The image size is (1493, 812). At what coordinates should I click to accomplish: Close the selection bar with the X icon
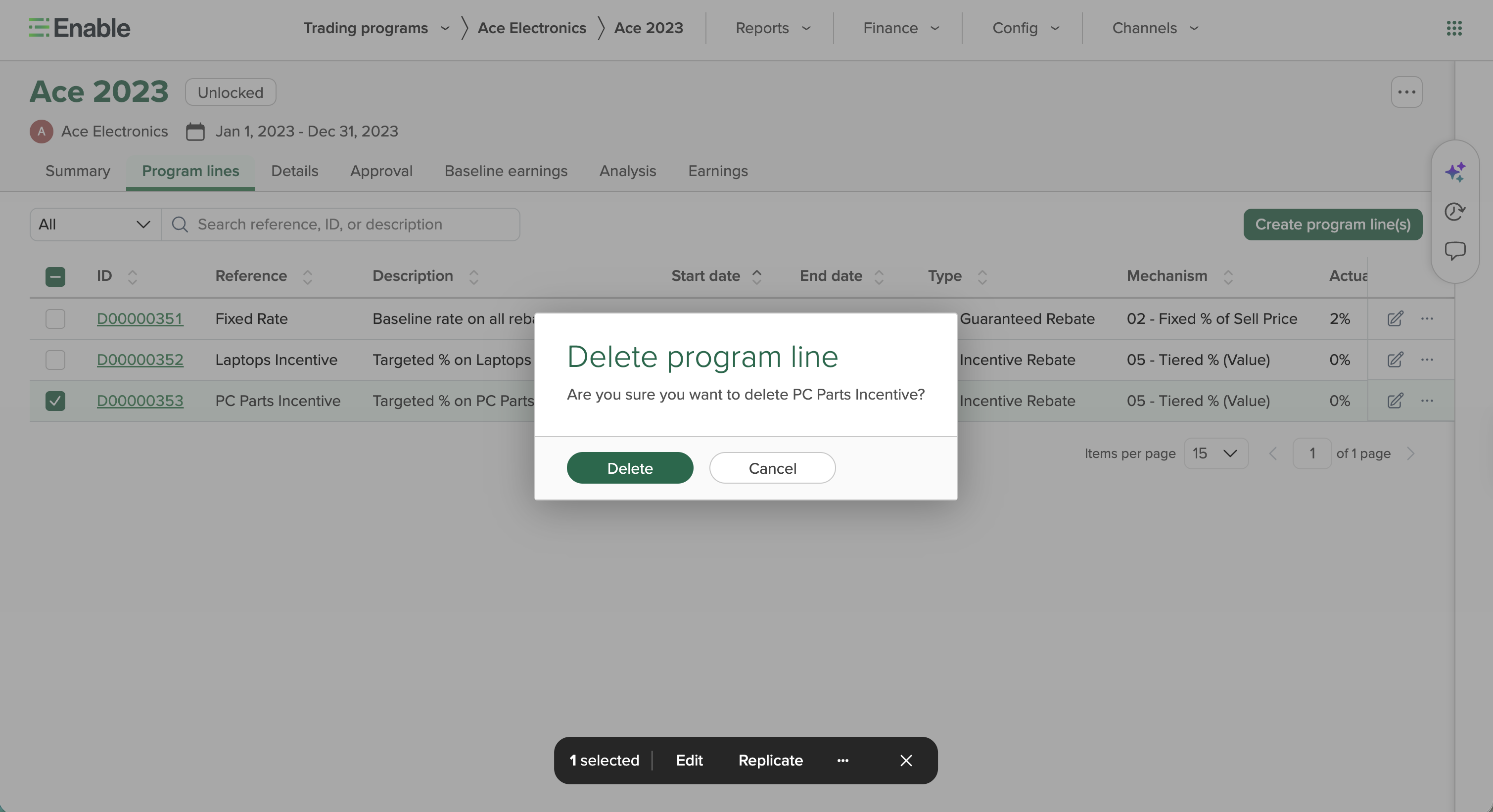(906, 761)
